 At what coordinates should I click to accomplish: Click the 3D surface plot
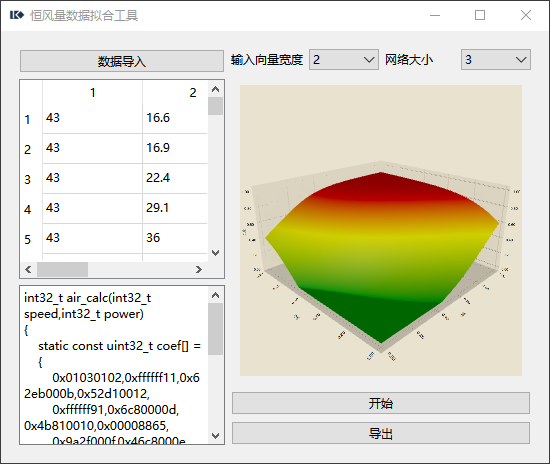[x=381, y=230]
